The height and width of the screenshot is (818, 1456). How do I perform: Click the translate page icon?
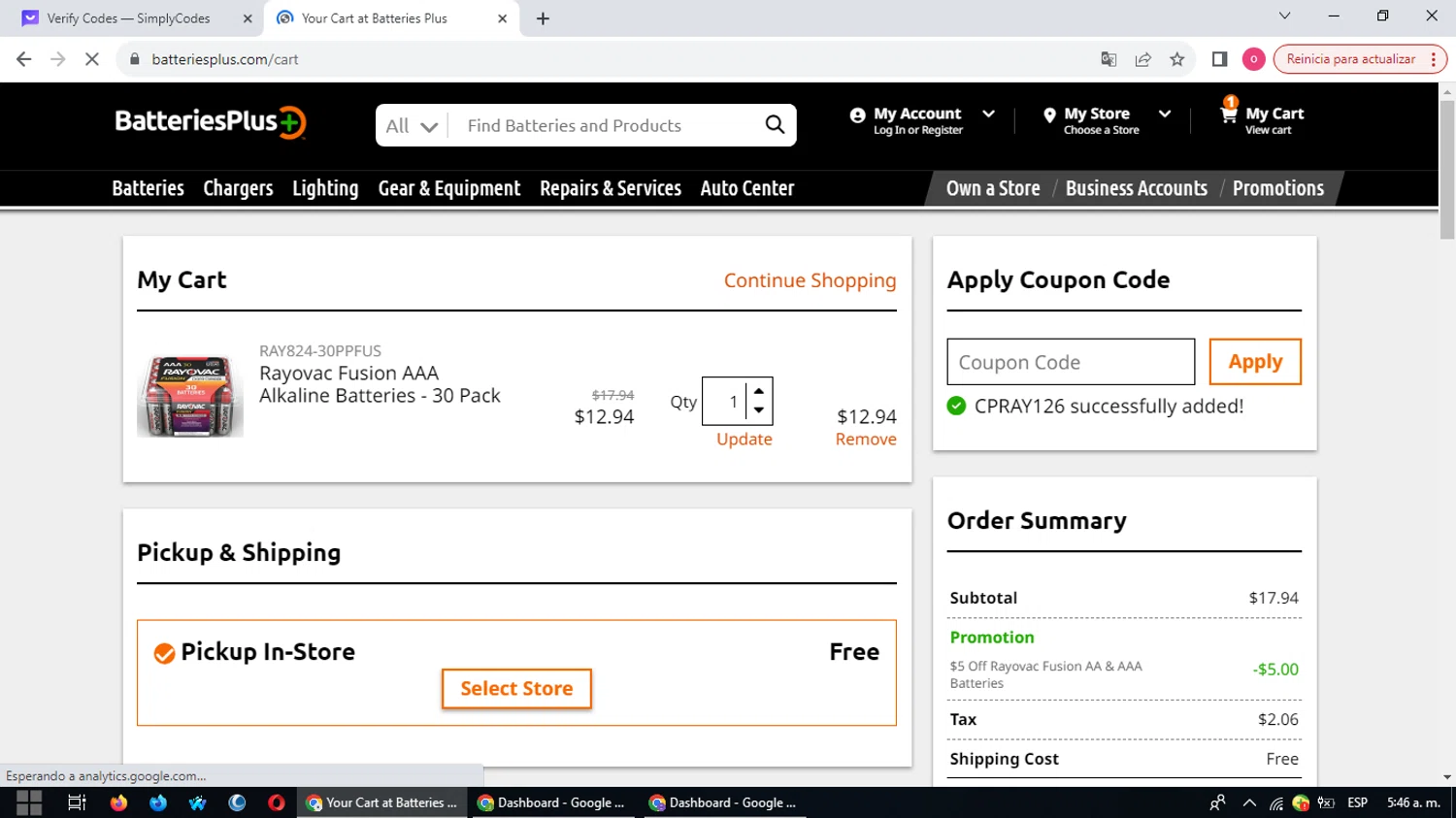[1109, 59]
